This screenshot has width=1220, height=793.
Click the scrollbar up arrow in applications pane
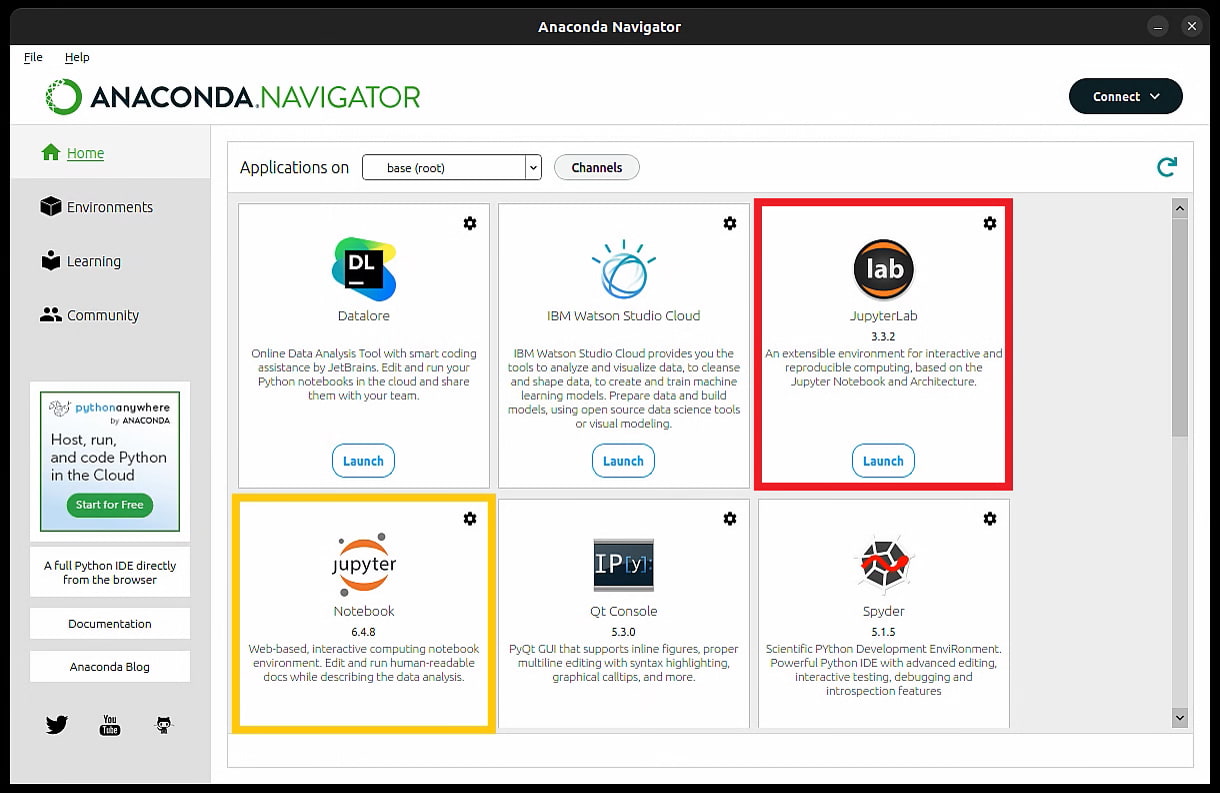click(x=1180, y=209)
